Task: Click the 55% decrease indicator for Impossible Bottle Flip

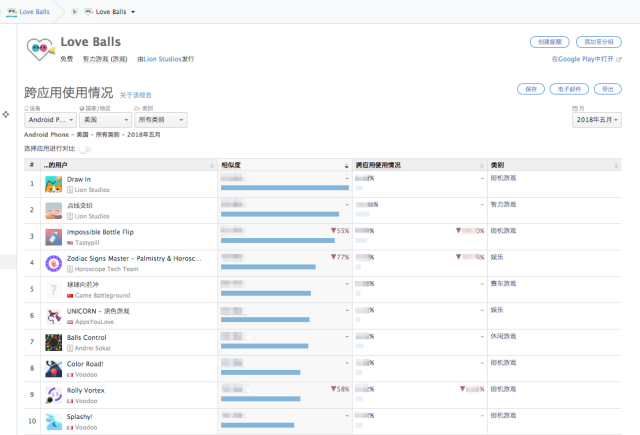Action: 340,231
